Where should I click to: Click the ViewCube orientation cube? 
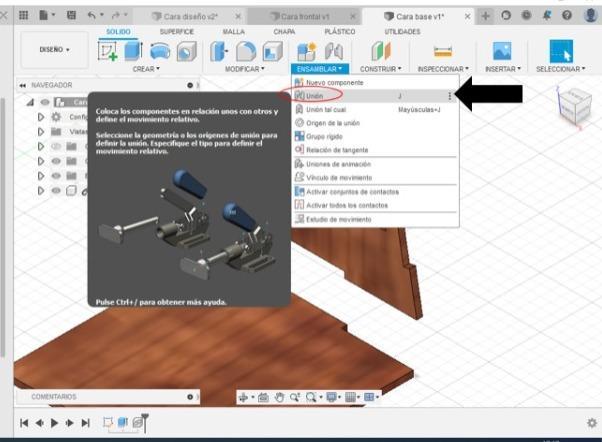[573, 106]
